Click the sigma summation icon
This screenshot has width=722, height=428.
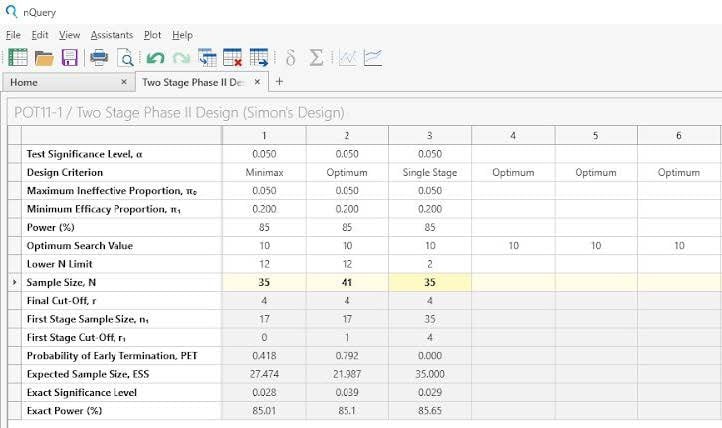pos(316,58)
